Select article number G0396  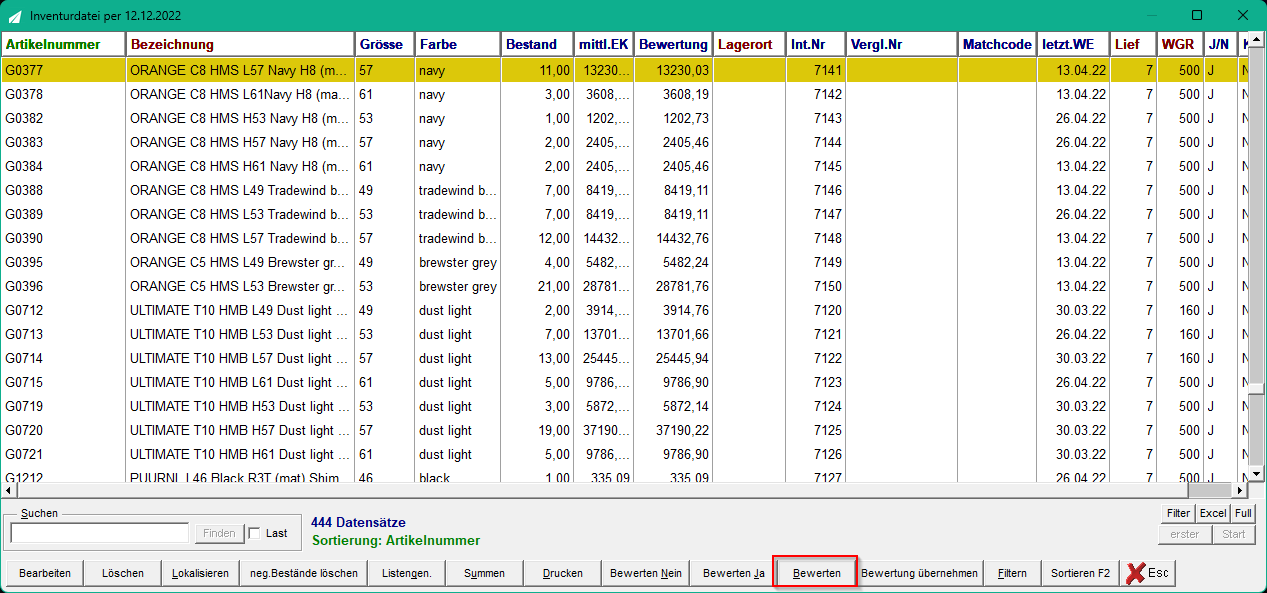point(24,286)
